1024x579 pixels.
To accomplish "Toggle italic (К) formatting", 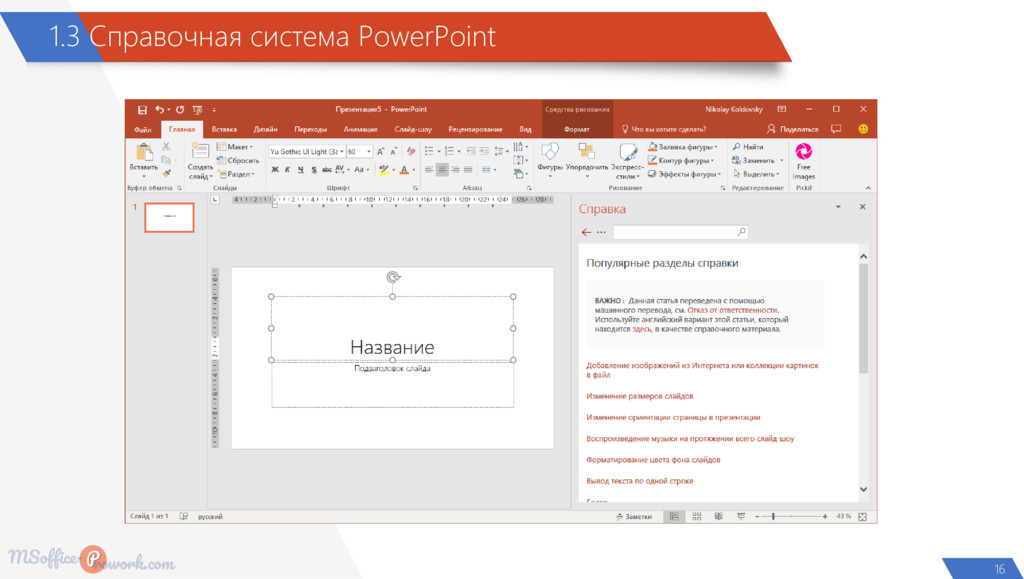I will [x=287, y=170].
